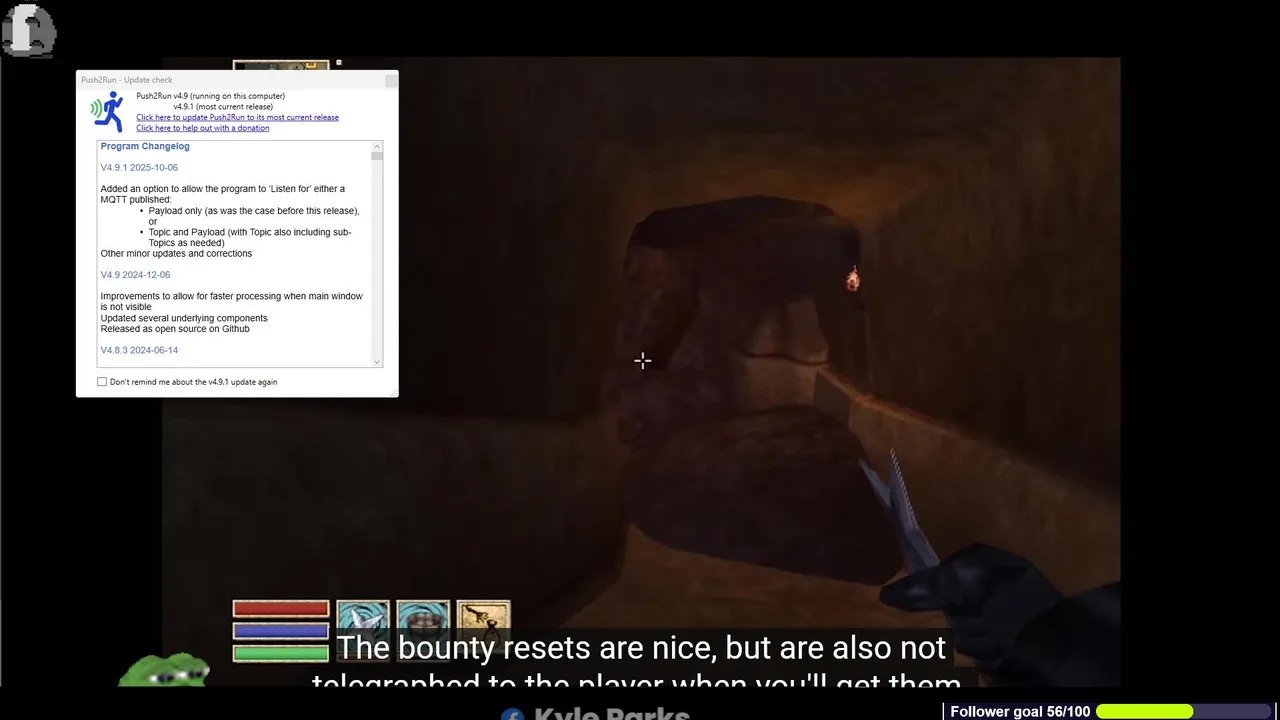This screenshot has height=720, width=1280.
Task: Click 'Other minor updates and corrections' line
Action: click(x=176, y=253)
